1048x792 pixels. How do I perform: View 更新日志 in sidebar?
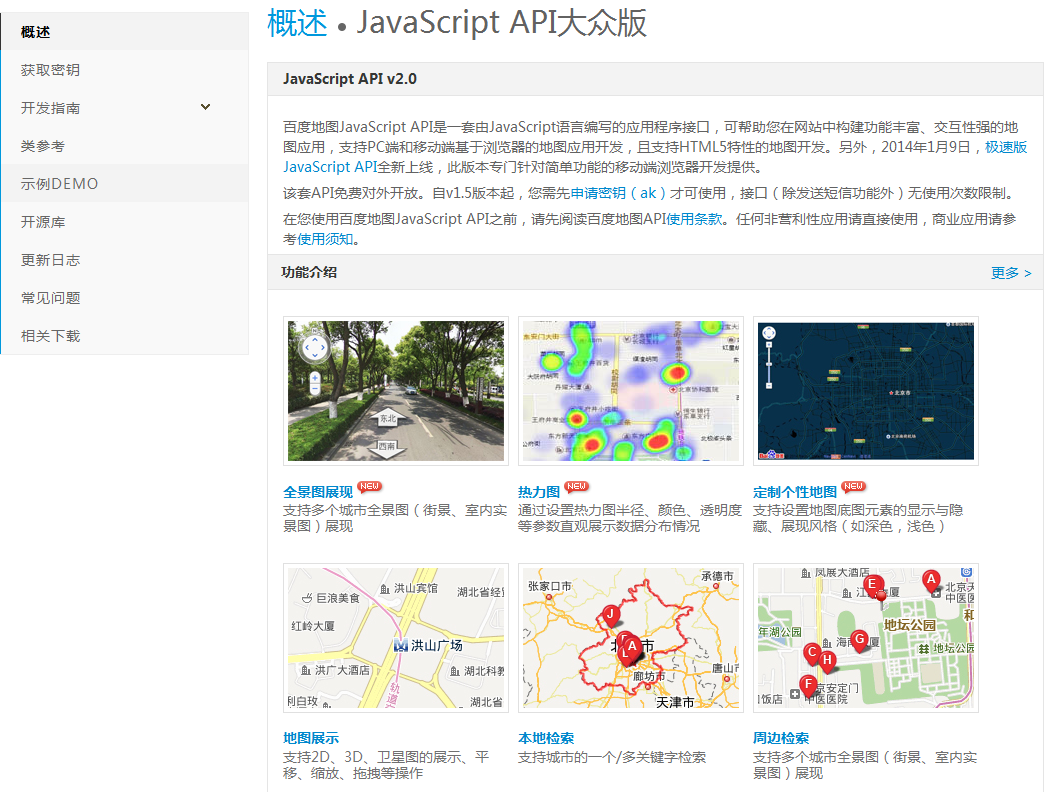[125, 260]
